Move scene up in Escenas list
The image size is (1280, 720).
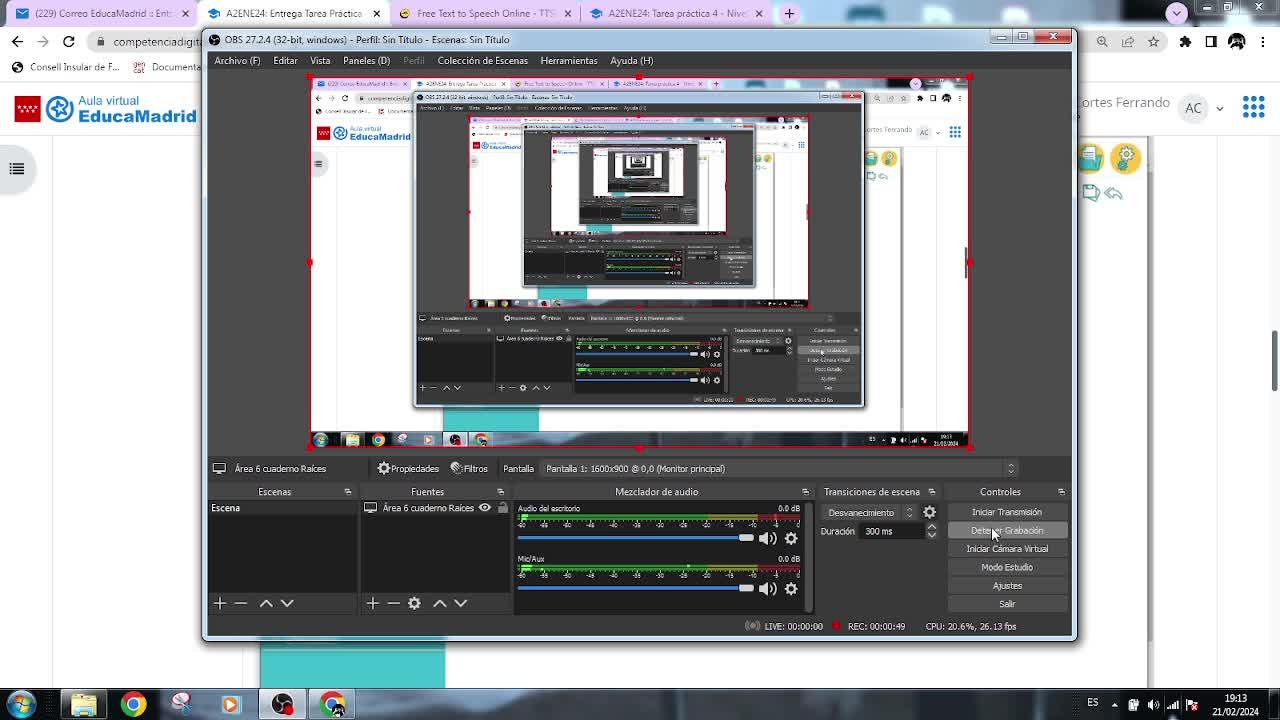pos(266,603)
